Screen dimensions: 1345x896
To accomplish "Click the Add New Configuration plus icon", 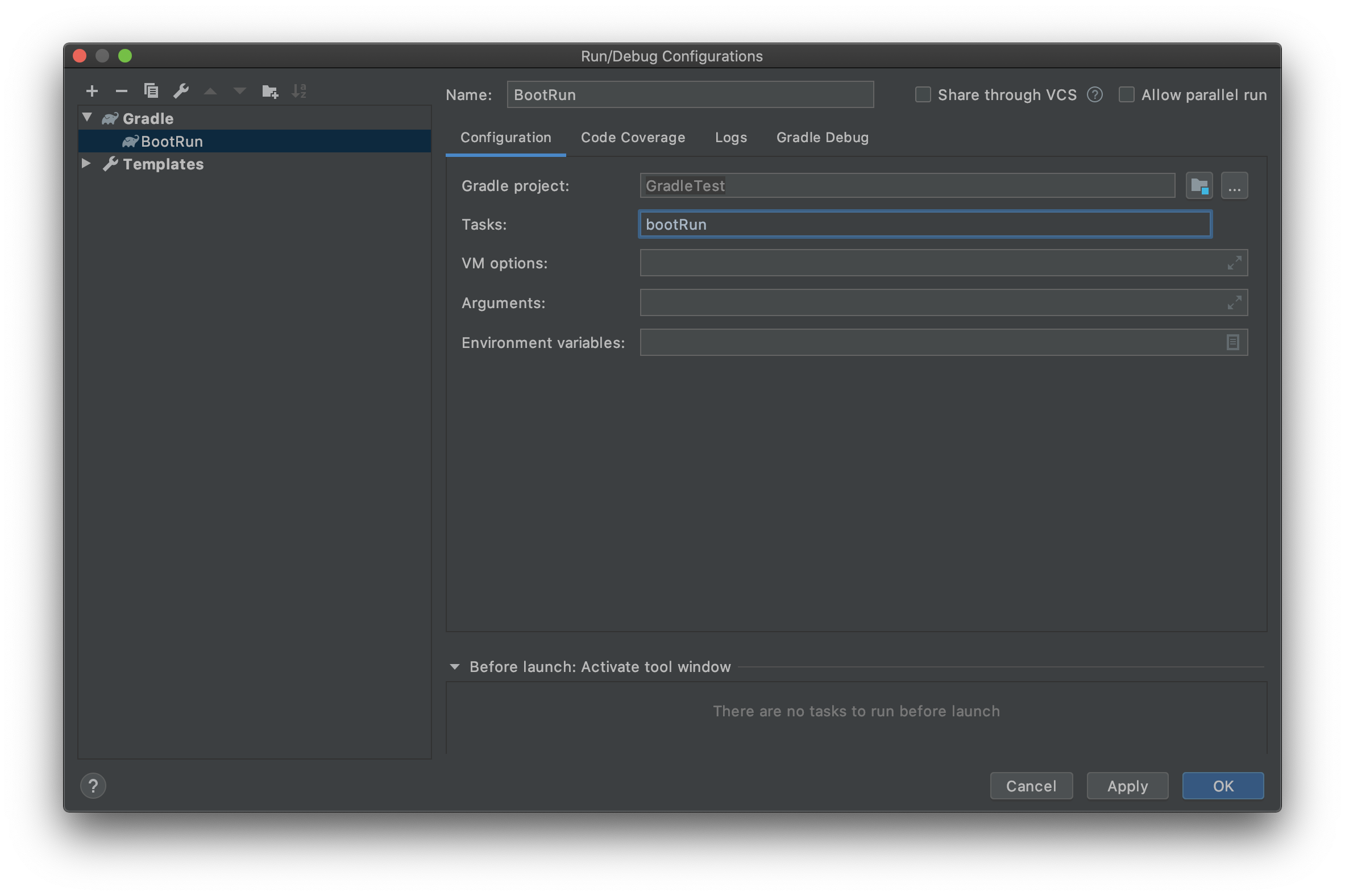I will coord(92,91).
